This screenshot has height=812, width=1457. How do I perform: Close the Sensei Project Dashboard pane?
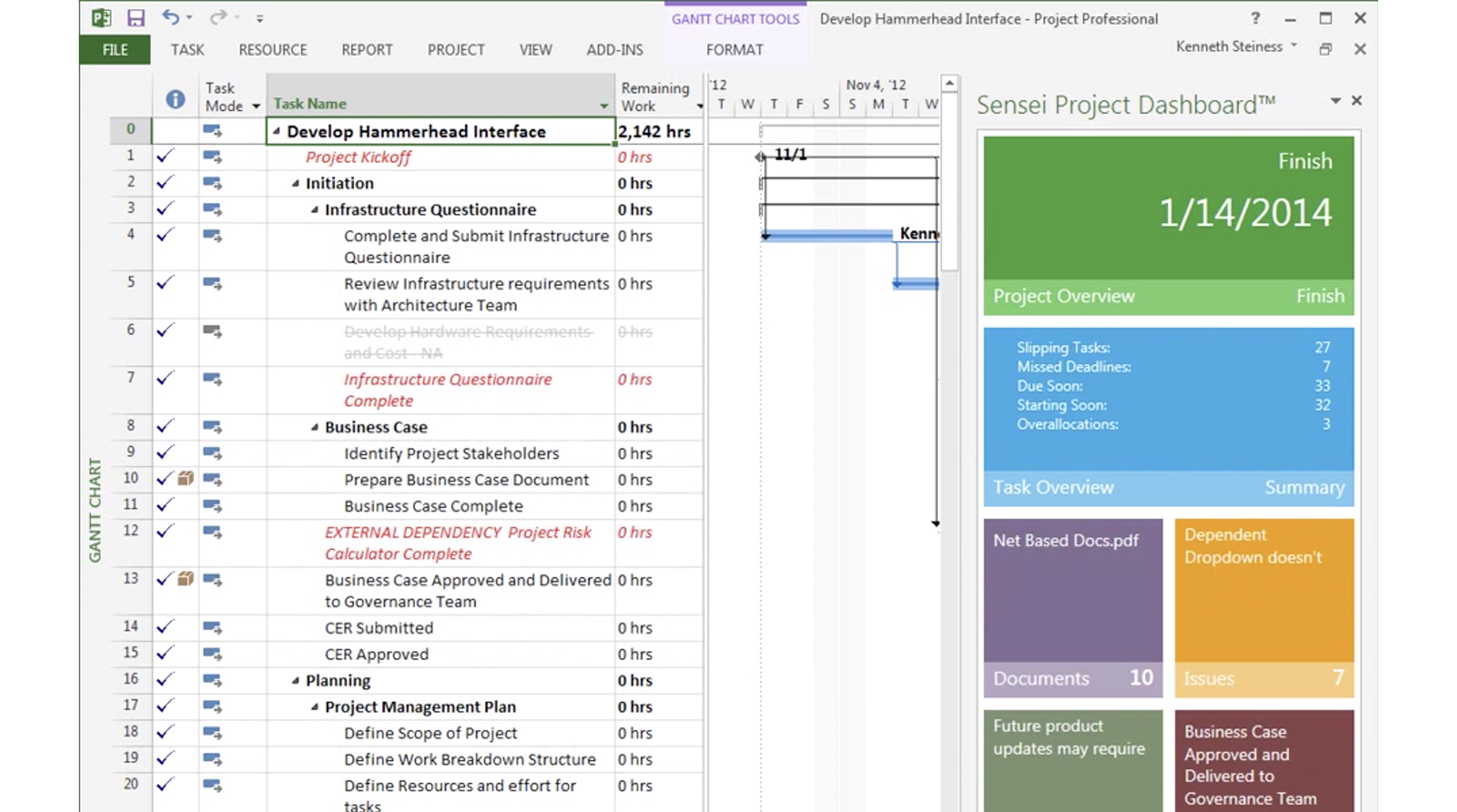pos(1357,100)
